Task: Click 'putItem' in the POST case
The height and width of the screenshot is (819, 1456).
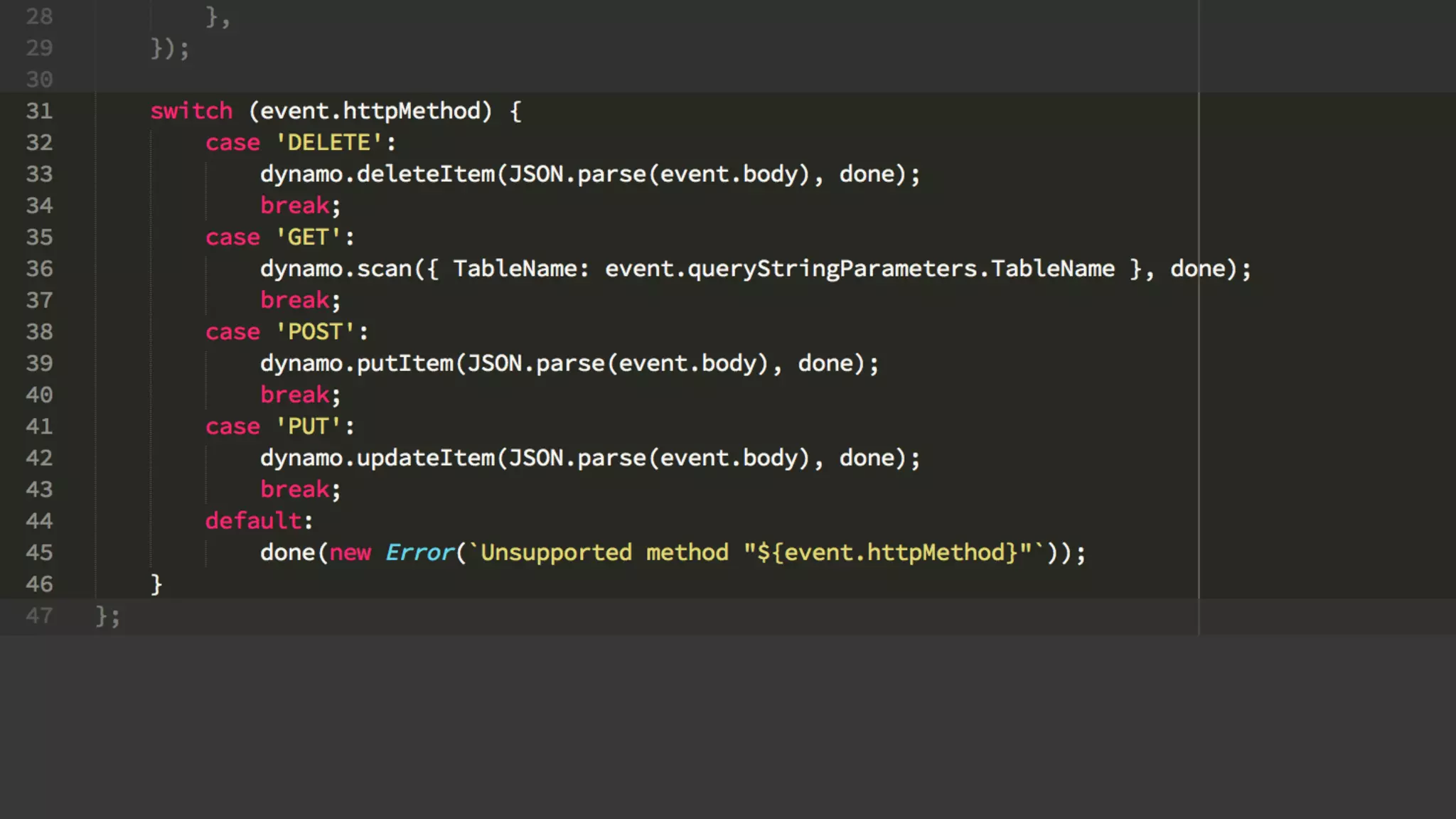Action: click(405, 363)
